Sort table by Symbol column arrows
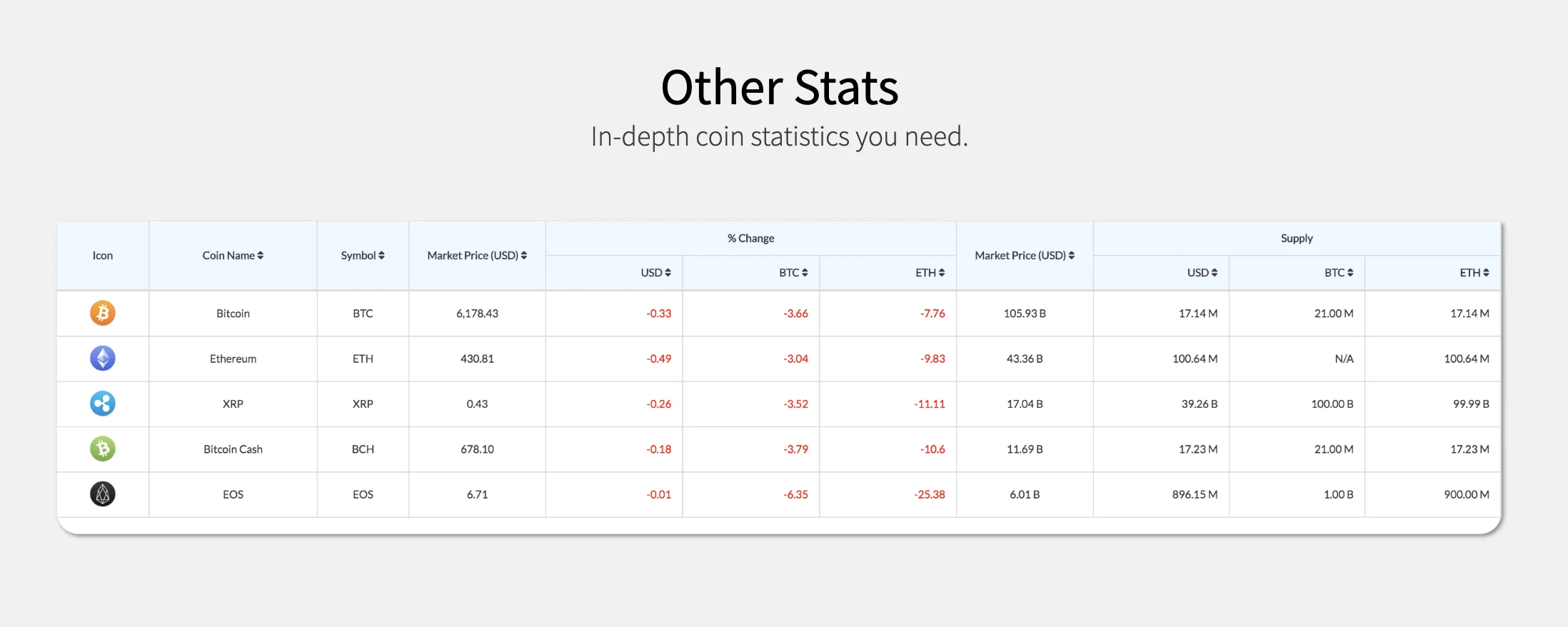Screen dimensions: 1568x627 [381, 256]
